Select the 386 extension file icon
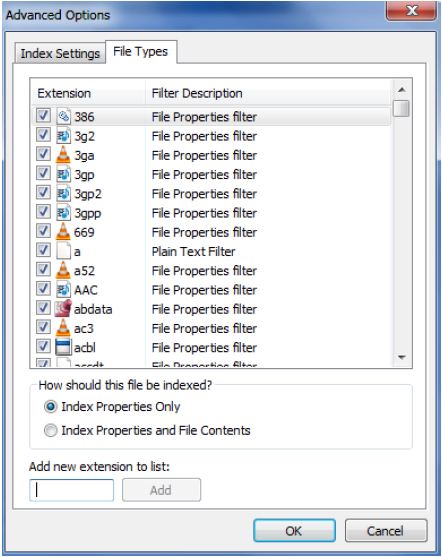The width and height of the screenshot is (442, 557). pyautogui.click(x=64, y=116)
